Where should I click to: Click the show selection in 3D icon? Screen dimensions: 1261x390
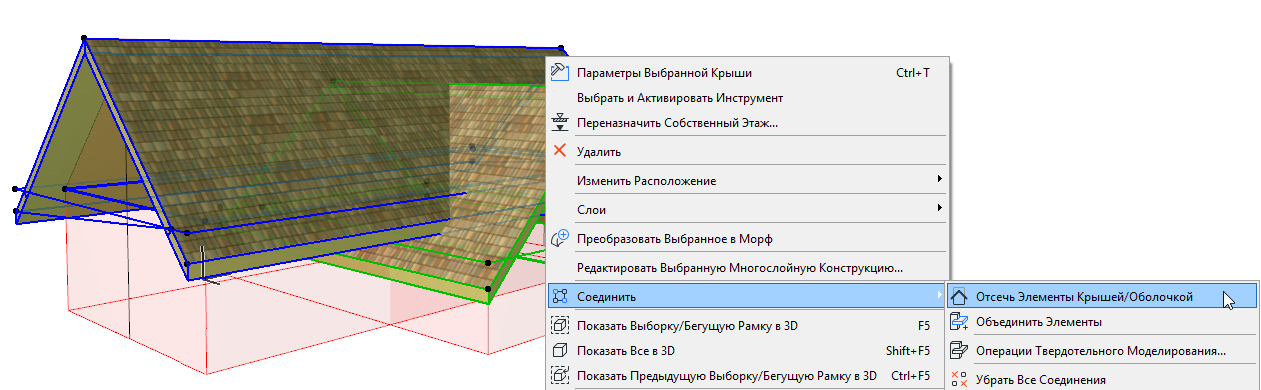[x=560, y=326]
